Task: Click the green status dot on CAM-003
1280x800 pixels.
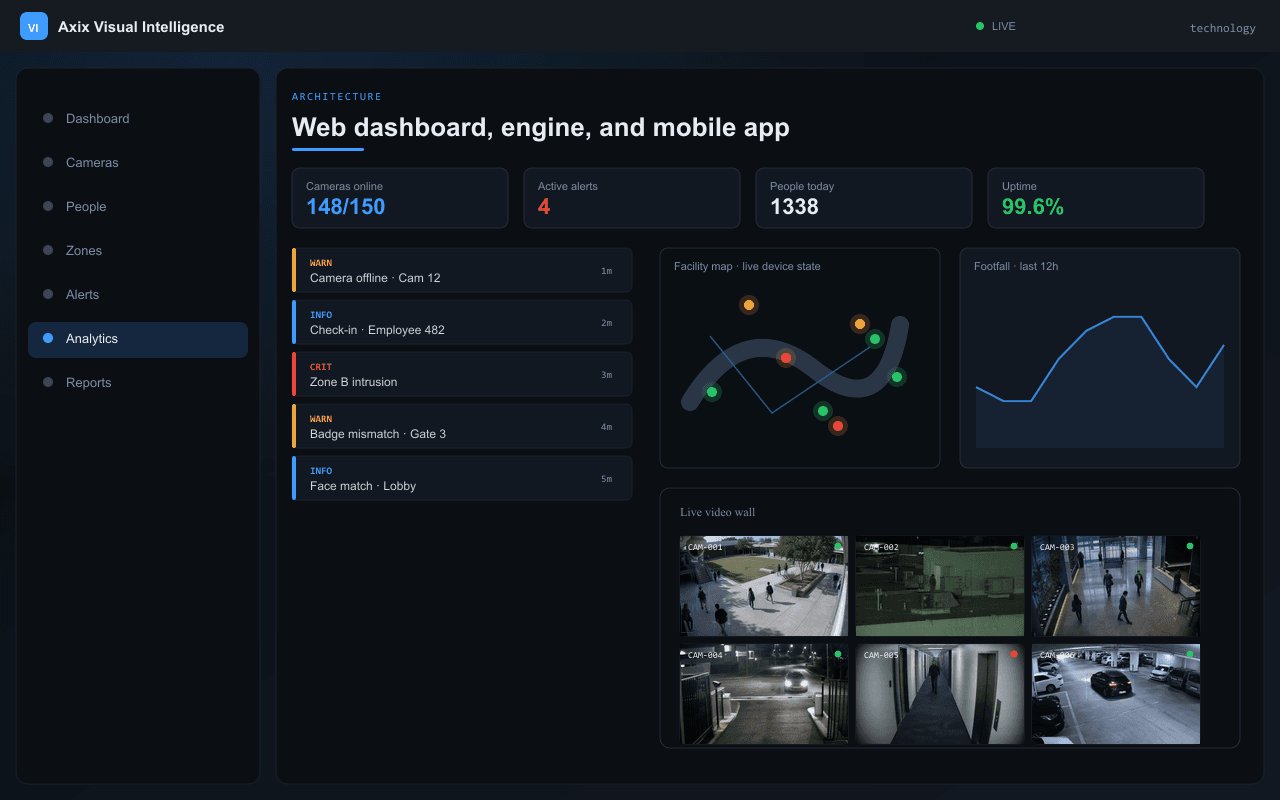Action: coord(1190,546)
